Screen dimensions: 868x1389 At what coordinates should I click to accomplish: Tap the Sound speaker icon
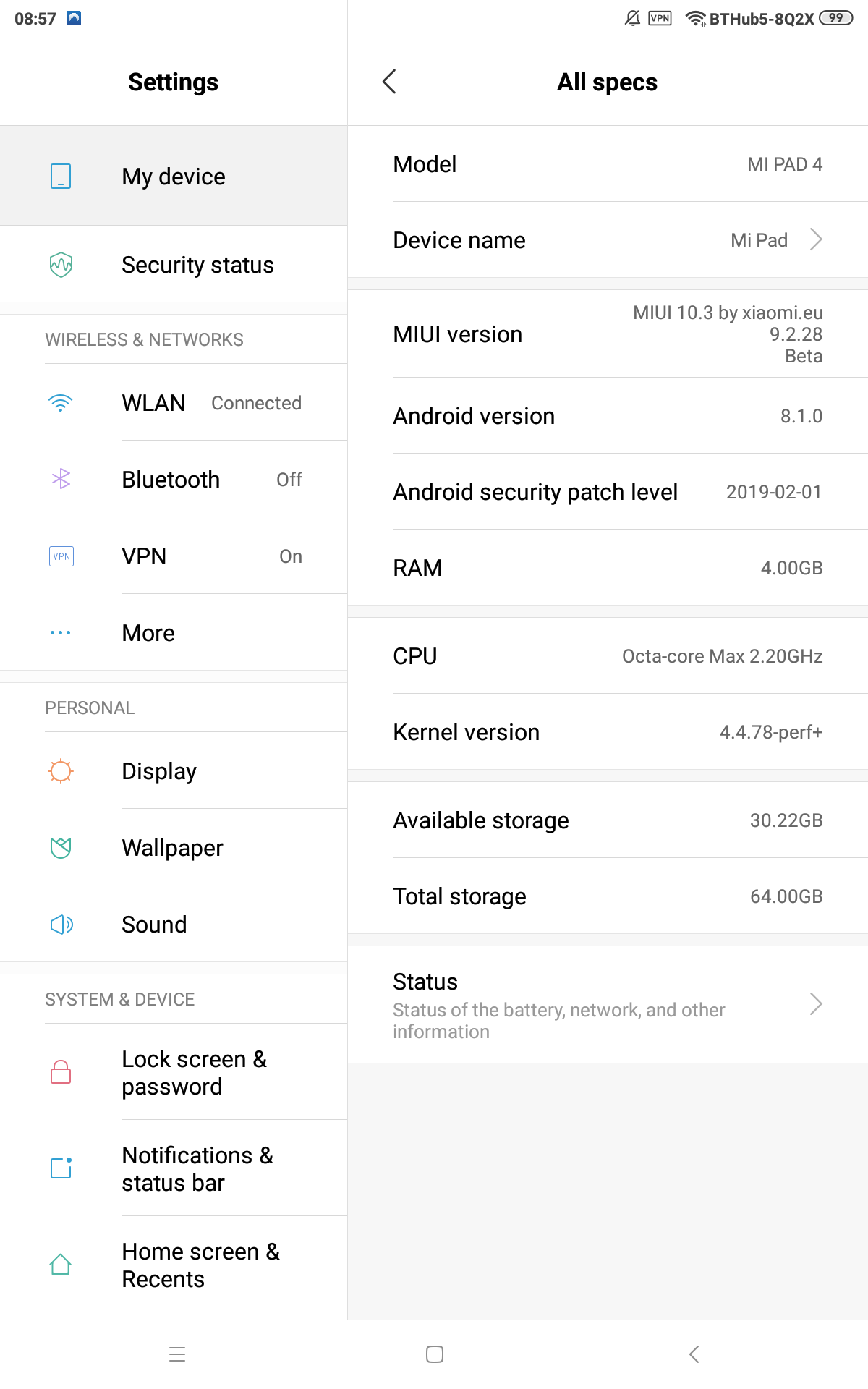[x=61, y=925]
